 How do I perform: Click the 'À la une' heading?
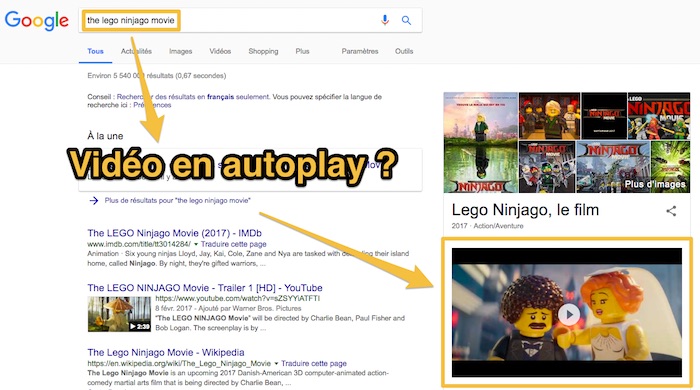pyautogui.click(x=105, y=136)
